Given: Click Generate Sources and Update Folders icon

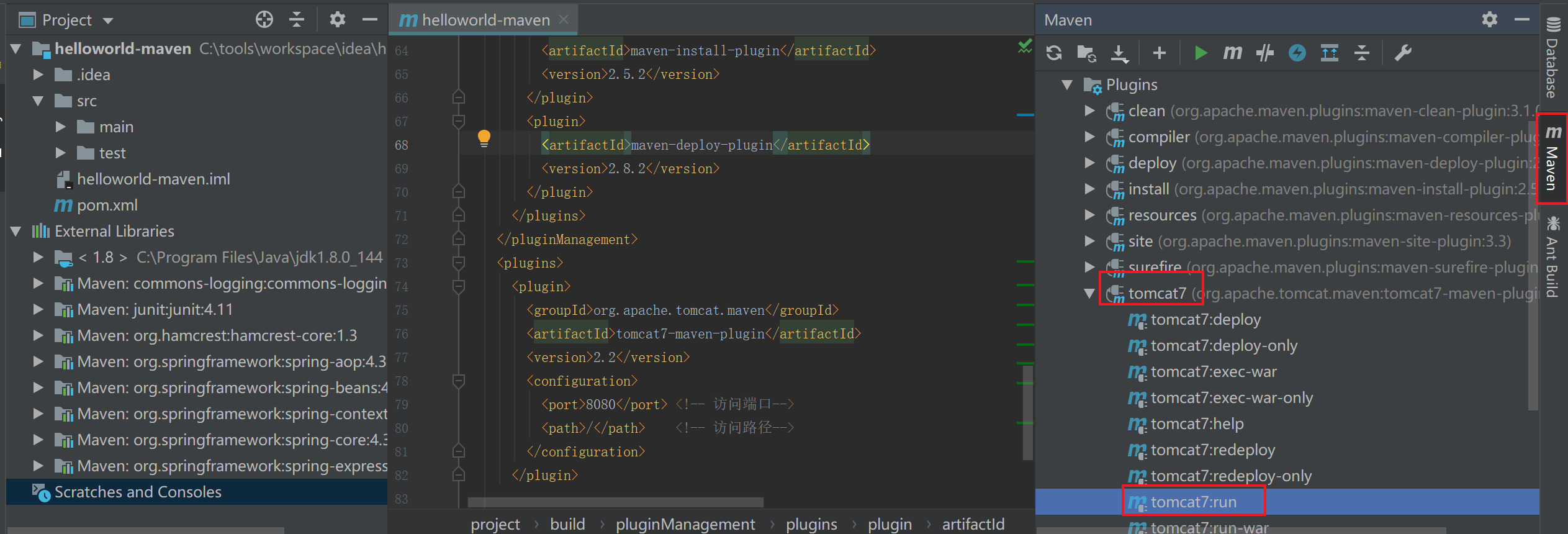Looking at the screenshot, I should [1086, 53].
